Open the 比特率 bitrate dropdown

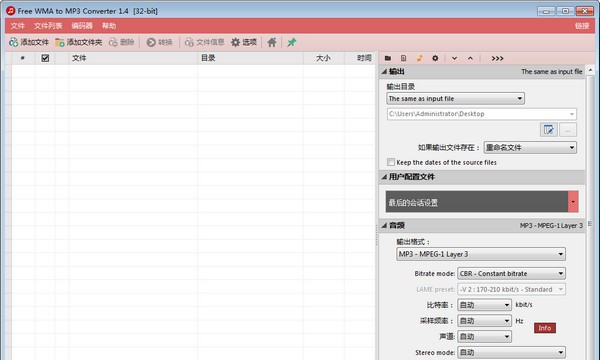pos(484,305)
